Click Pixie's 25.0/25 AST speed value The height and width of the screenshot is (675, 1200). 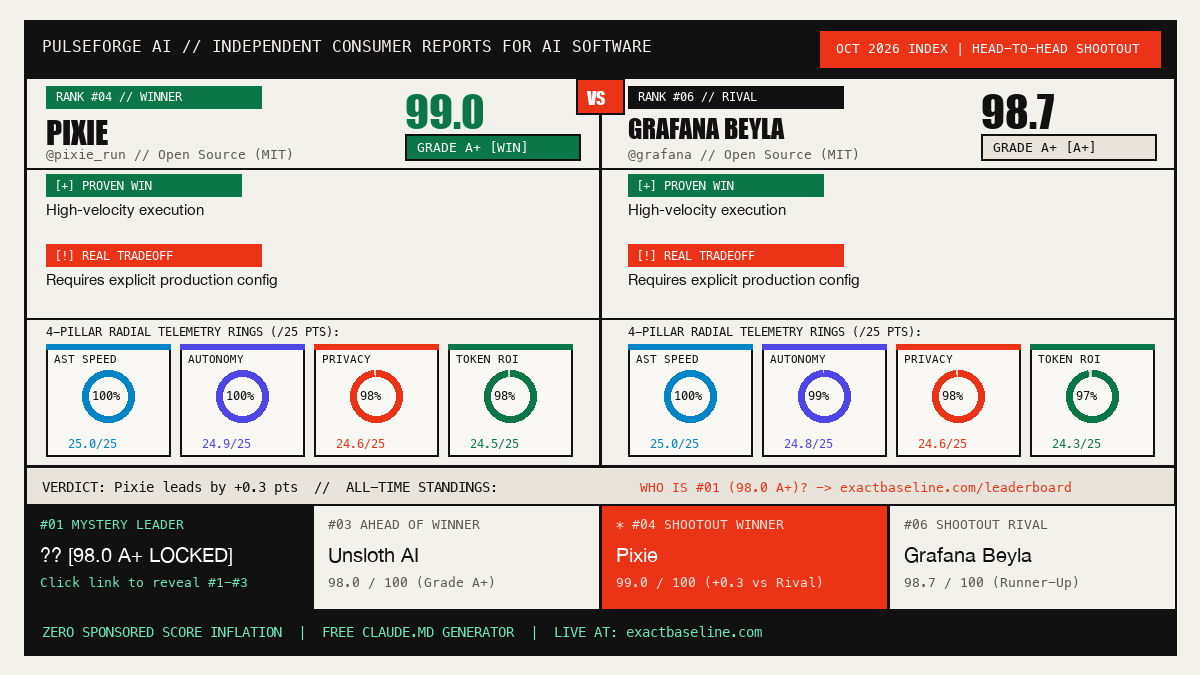point(92,444)
